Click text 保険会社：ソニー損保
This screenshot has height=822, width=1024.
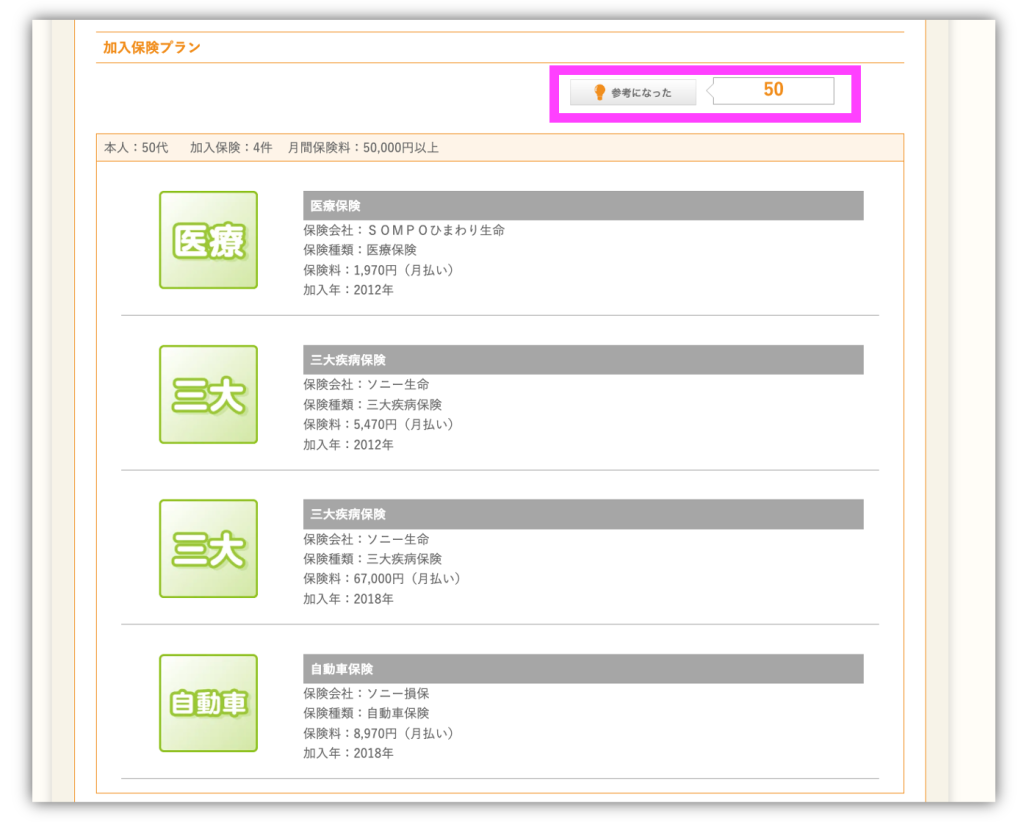tap(366, 693)
